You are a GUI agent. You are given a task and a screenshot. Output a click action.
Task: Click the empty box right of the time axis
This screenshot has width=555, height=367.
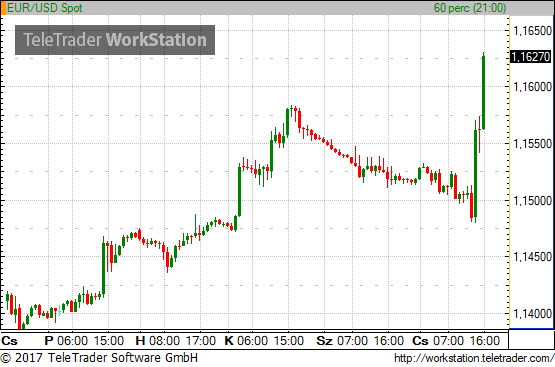[531, 339]
